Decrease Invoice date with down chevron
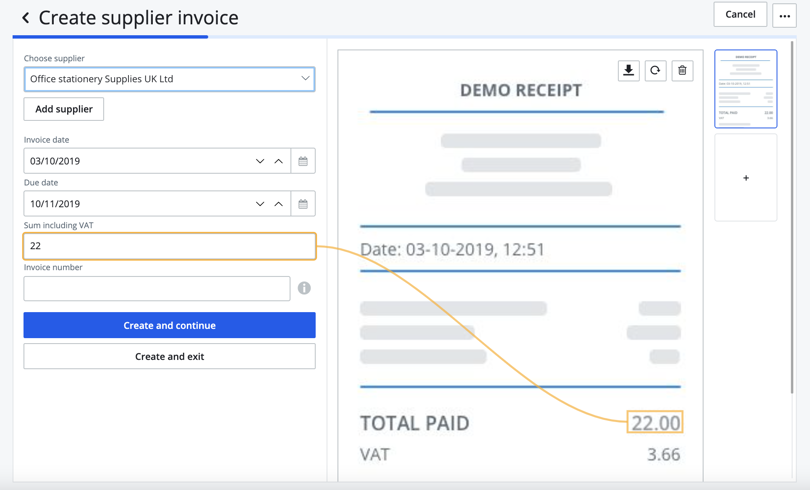Viewport: 810px width, 490px height. 260,161
